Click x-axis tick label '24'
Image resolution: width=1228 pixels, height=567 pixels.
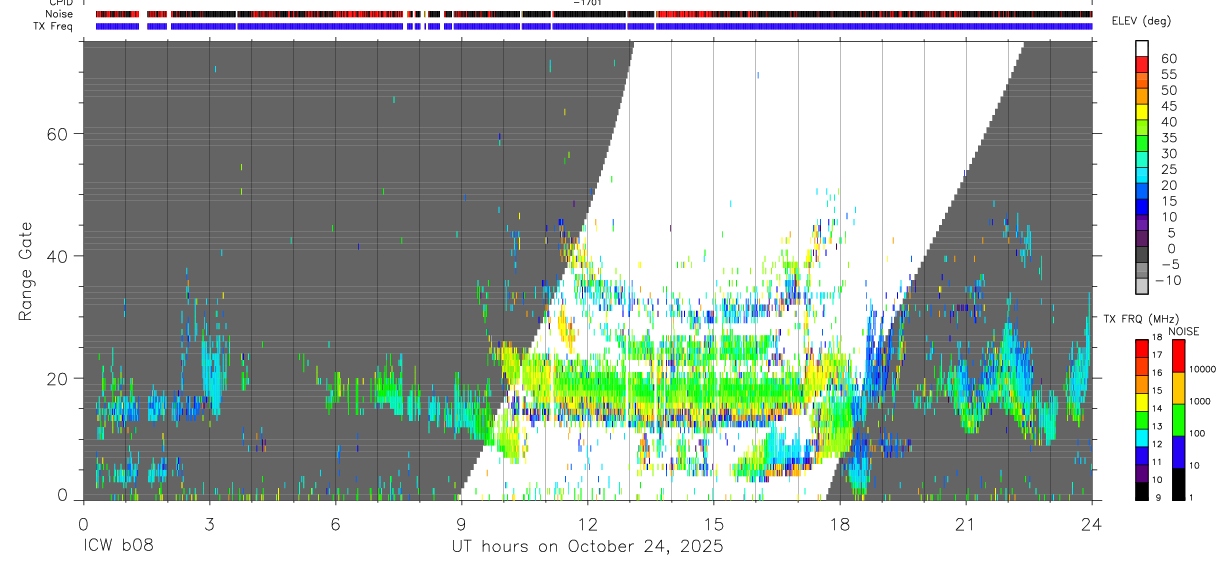coord(1092,524)
